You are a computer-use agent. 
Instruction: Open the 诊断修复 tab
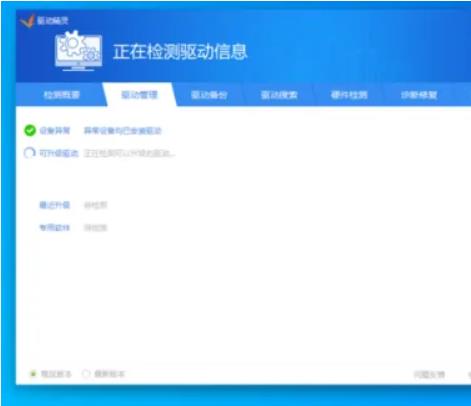coord(419,95)
